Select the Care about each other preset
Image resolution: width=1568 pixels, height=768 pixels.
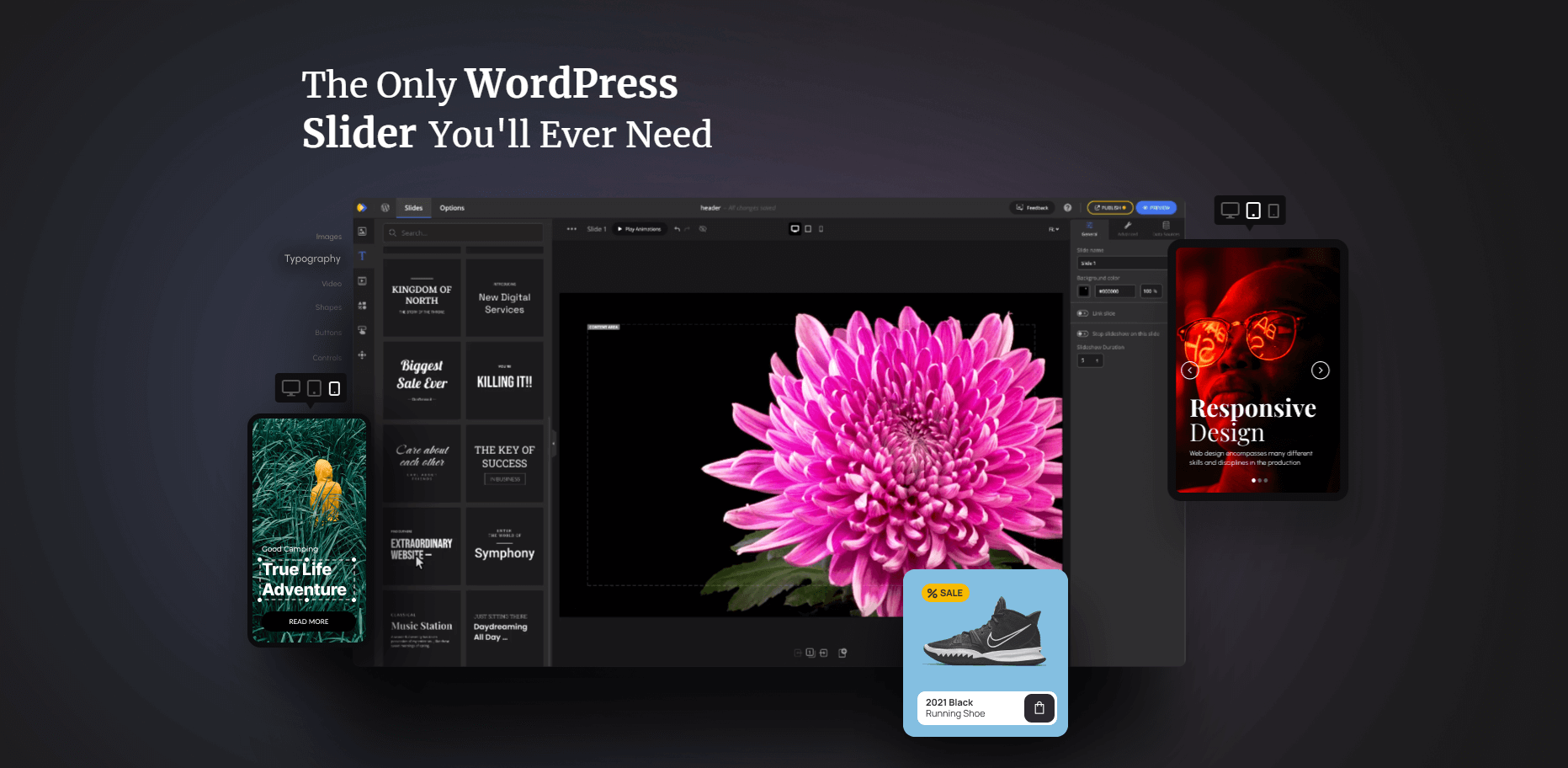point(422,463)
